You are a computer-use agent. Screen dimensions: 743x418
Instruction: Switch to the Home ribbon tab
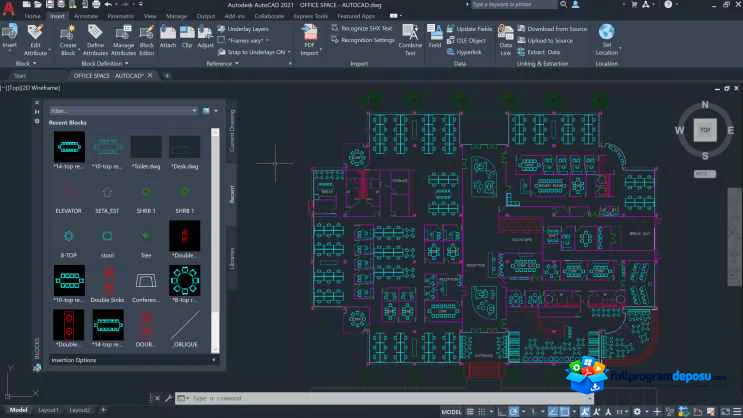pos(32,16)
